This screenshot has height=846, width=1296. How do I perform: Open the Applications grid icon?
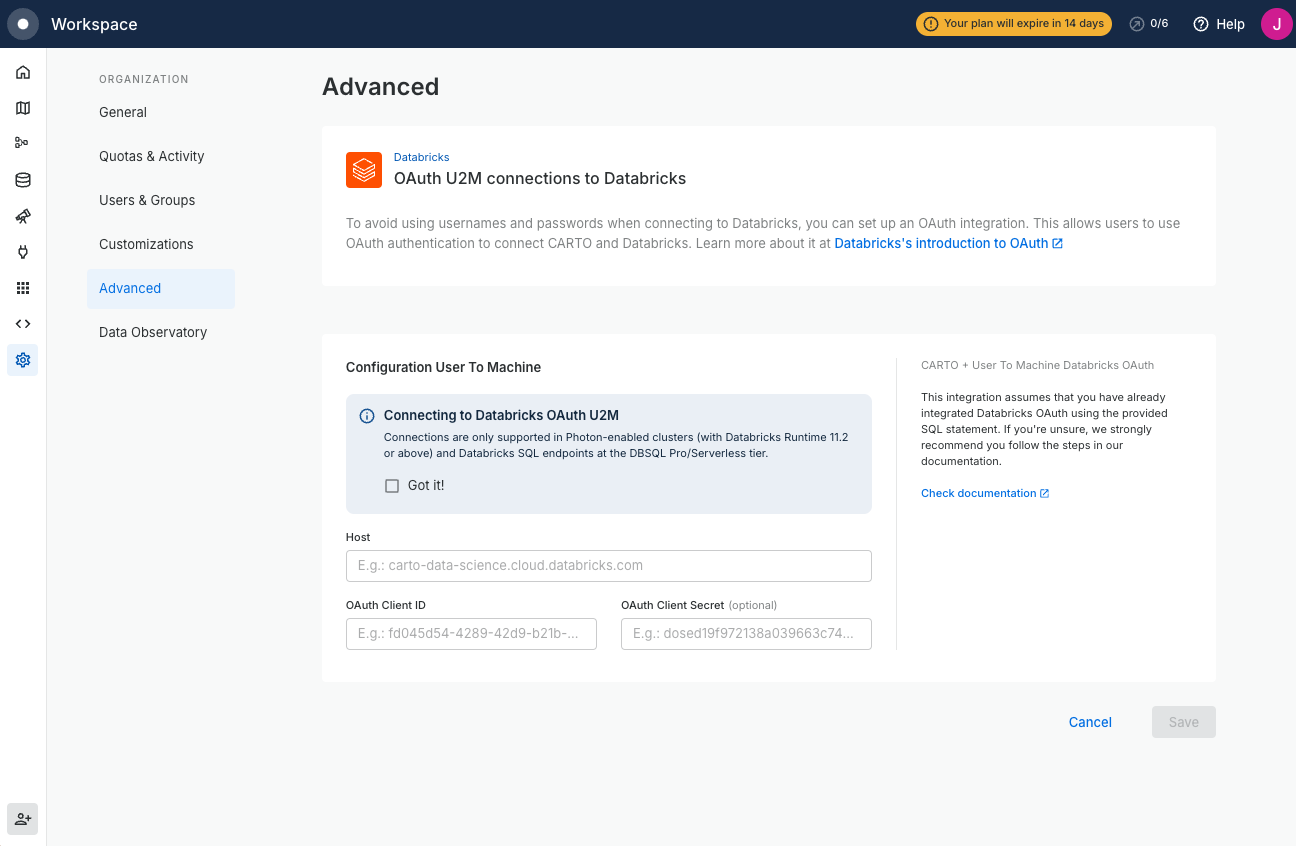pyautogui.click(x=23, y=288)
